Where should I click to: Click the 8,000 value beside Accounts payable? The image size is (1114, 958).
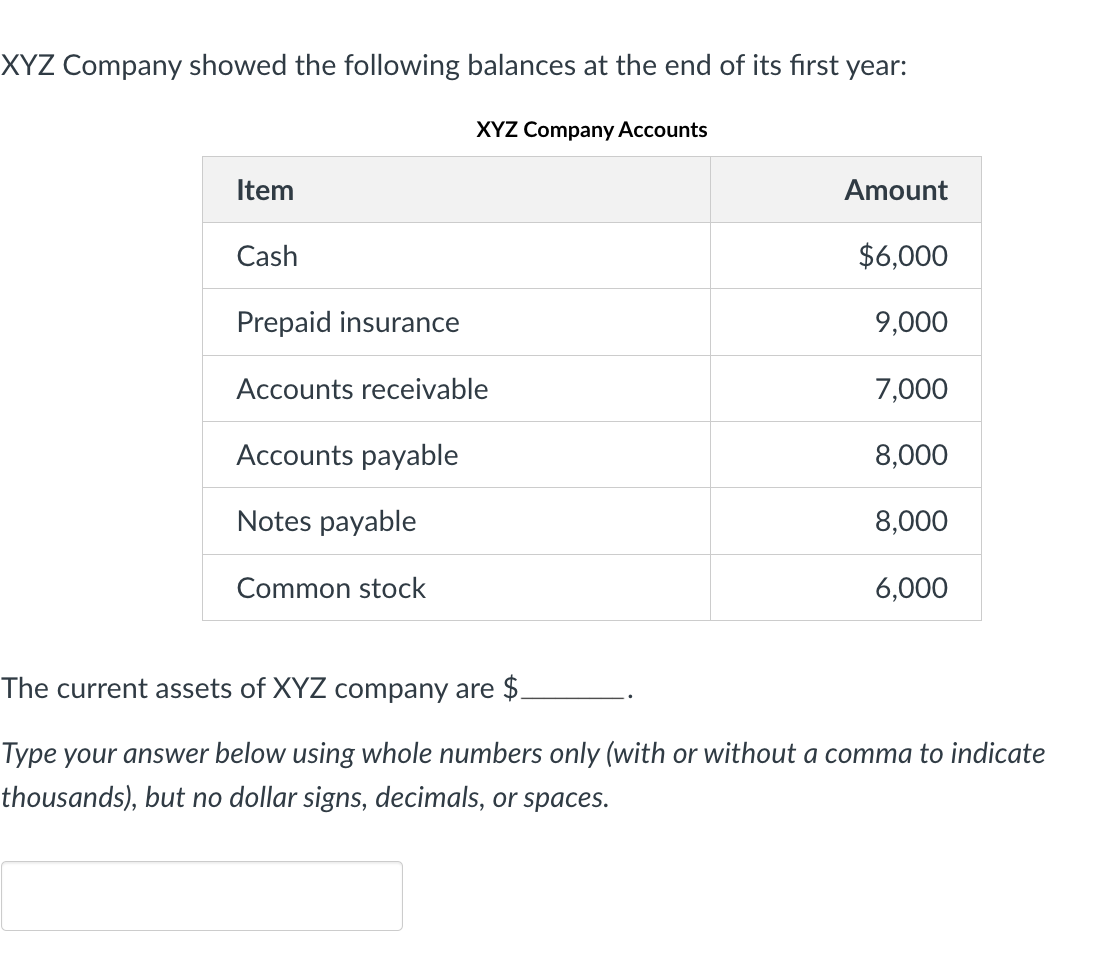[912, 455]
